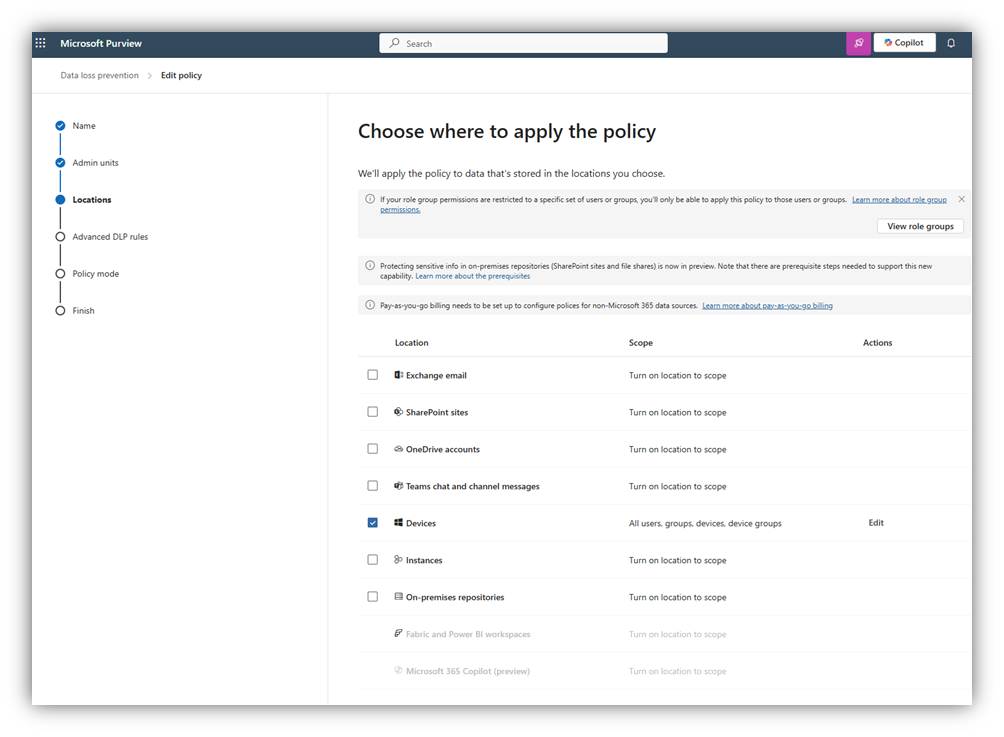
Task: Click the On-premises repositories label
Action: click(455, 597)
